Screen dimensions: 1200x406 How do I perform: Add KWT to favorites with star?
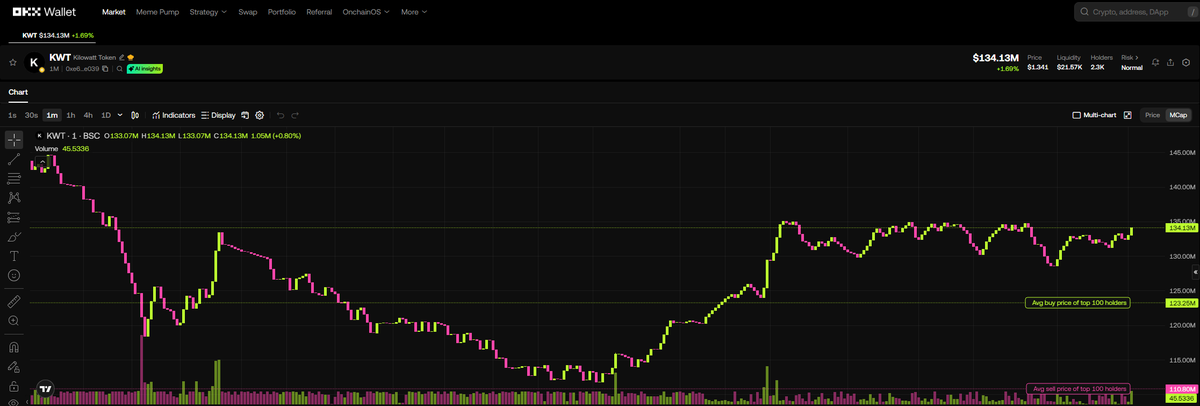(x=13, y=62)
